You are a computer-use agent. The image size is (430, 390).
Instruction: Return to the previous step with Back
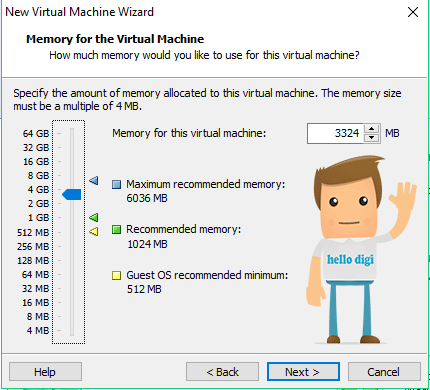[222, 372]
